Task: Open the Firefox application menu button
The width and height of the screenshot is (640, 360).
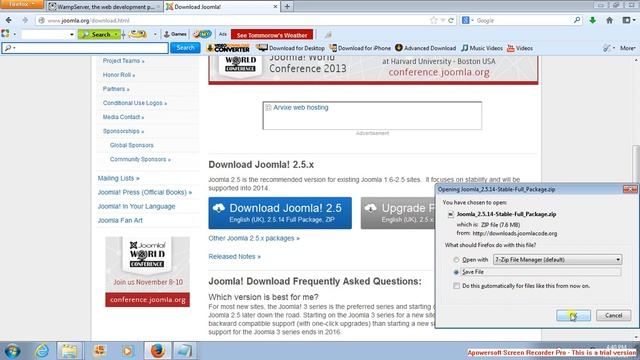Action: tap(21, 4)
